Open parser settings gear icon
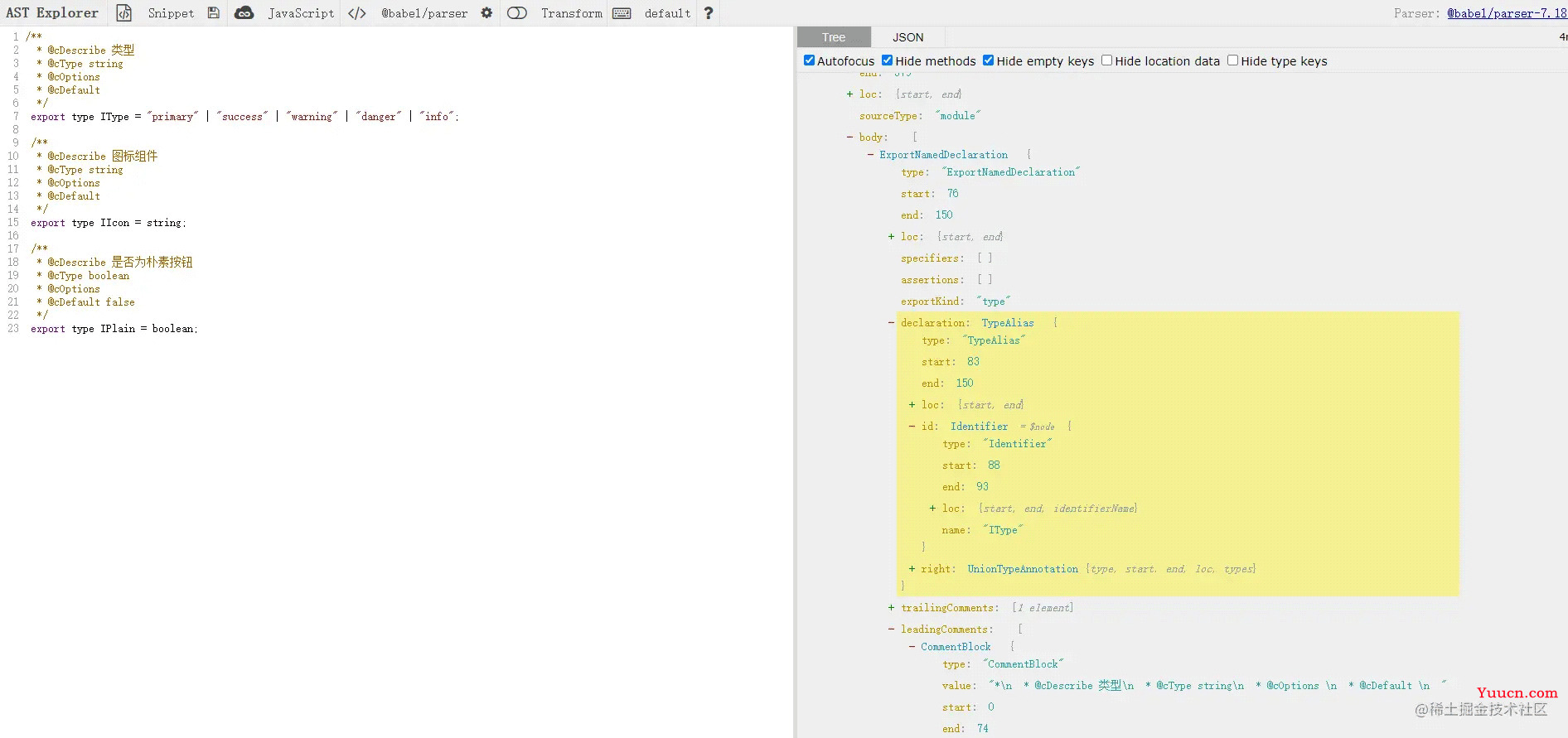Screen dimensions: 1568x738 coord(486,13)
